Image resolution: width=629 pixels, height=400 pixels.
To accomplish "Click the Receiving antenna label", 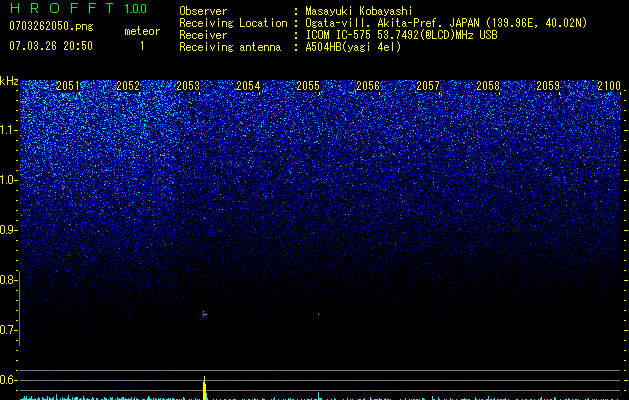I will click(x=230, y=47).
